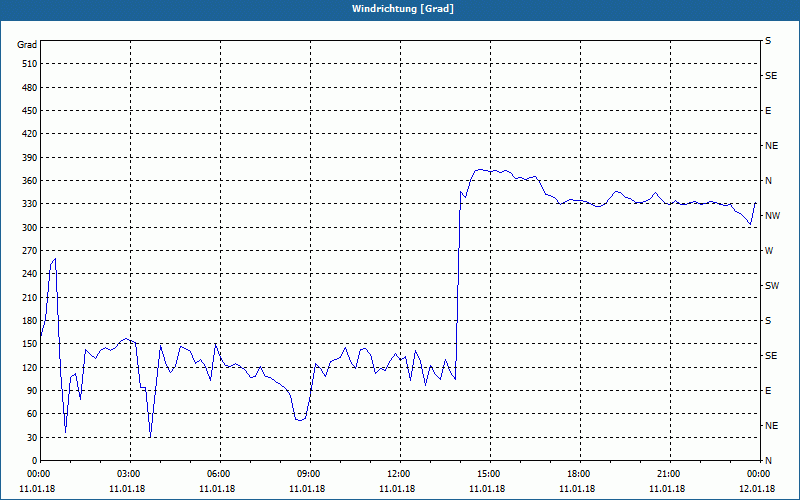Screen dimensions: 800x500
Task: Click the 510 value on the degree axis
Action: pyautogui.click(x=30, y=64)
